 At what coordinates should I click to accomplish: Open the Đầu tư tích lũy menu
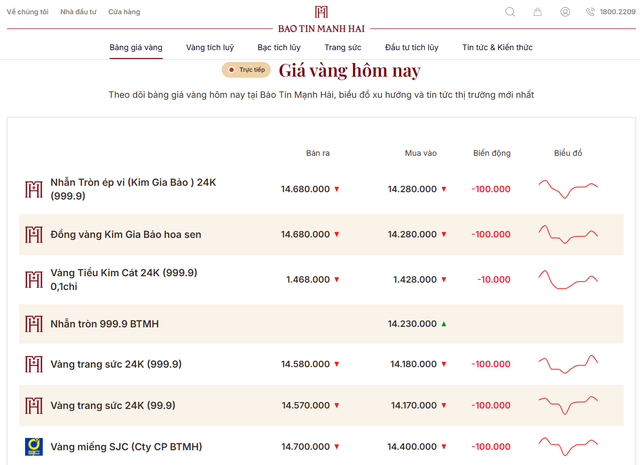tap(412, 47)
